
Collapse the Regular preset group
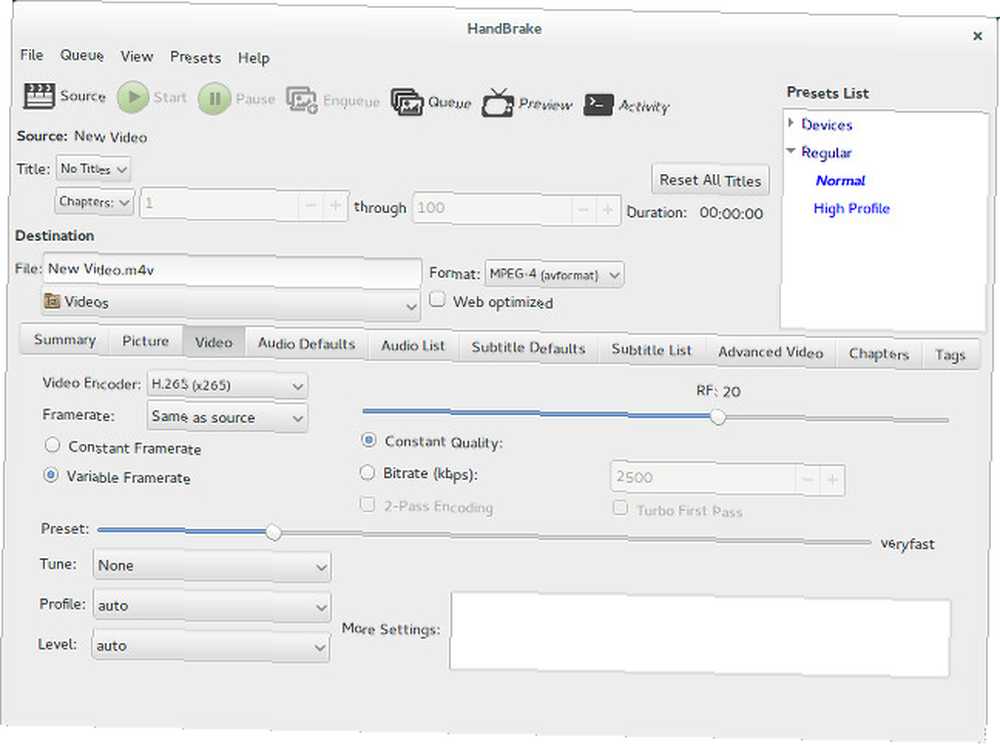[x=791, y=151]
